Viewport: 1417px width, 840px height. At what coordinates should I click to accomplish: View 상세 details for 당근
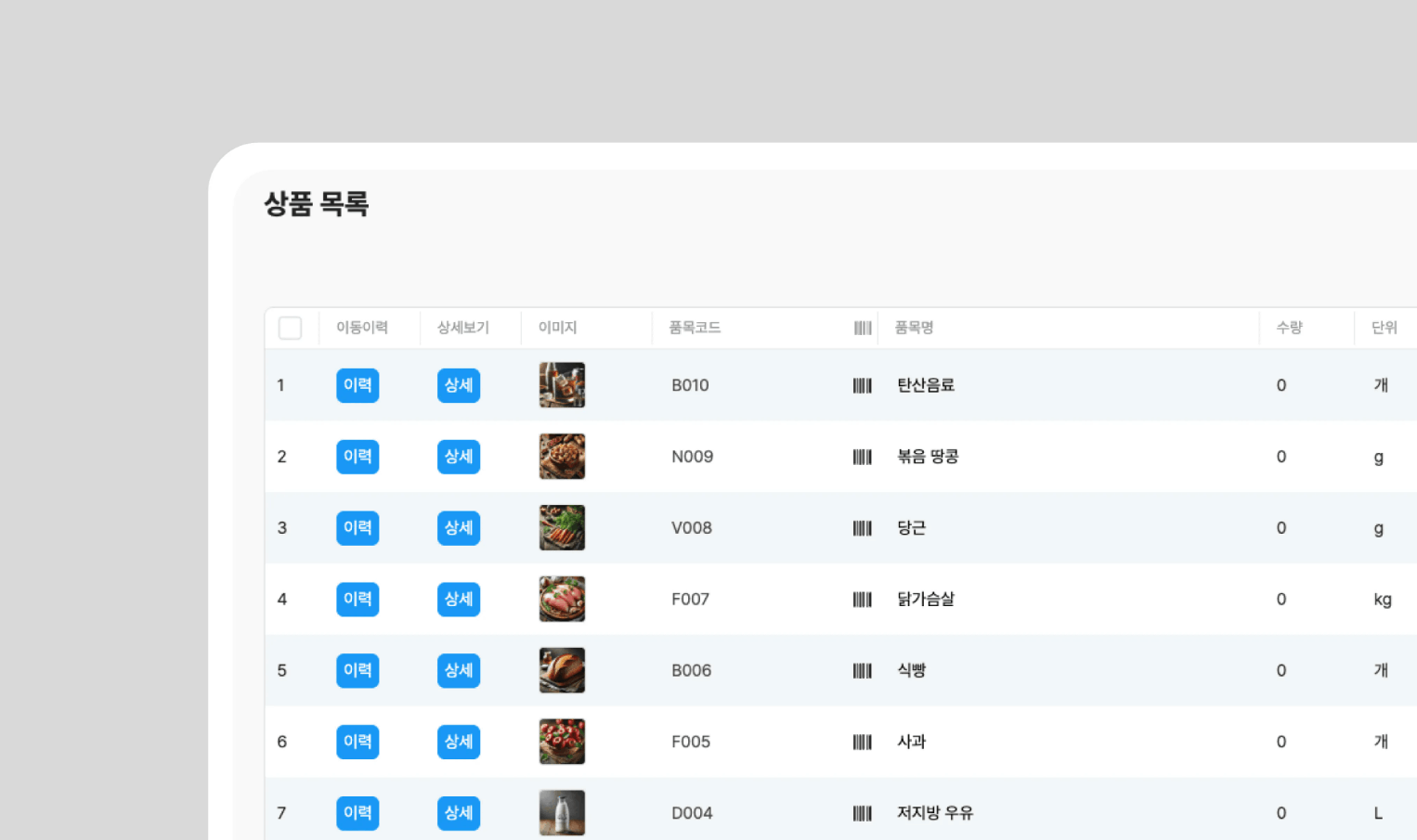tap(459, 528)
